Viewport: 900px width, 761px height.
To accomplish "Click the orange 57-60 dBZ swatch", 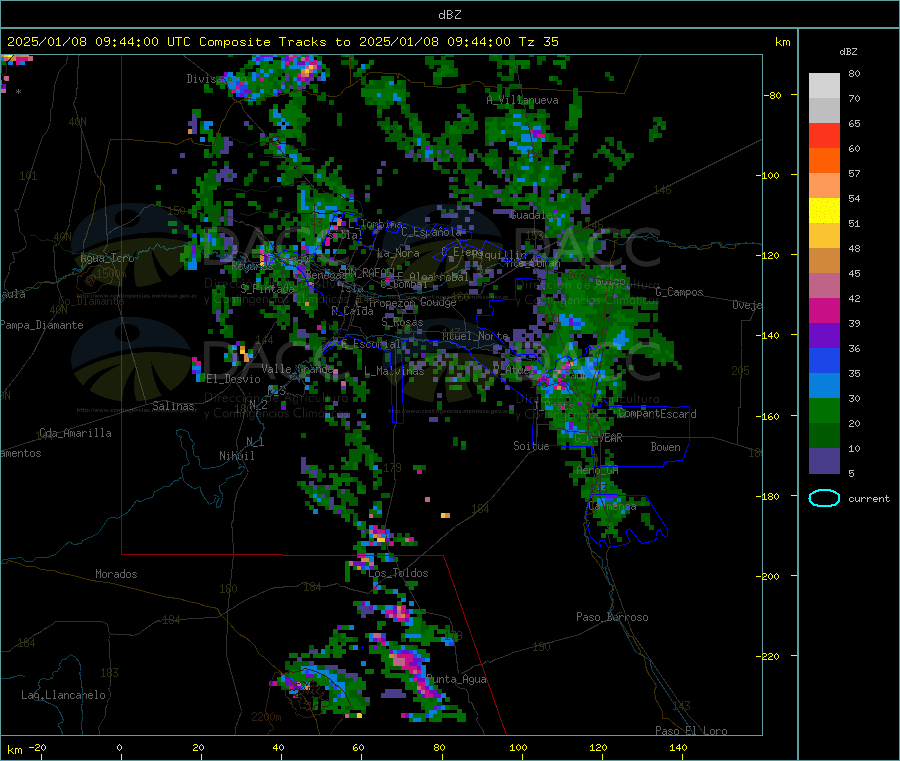I will point(824,161).
